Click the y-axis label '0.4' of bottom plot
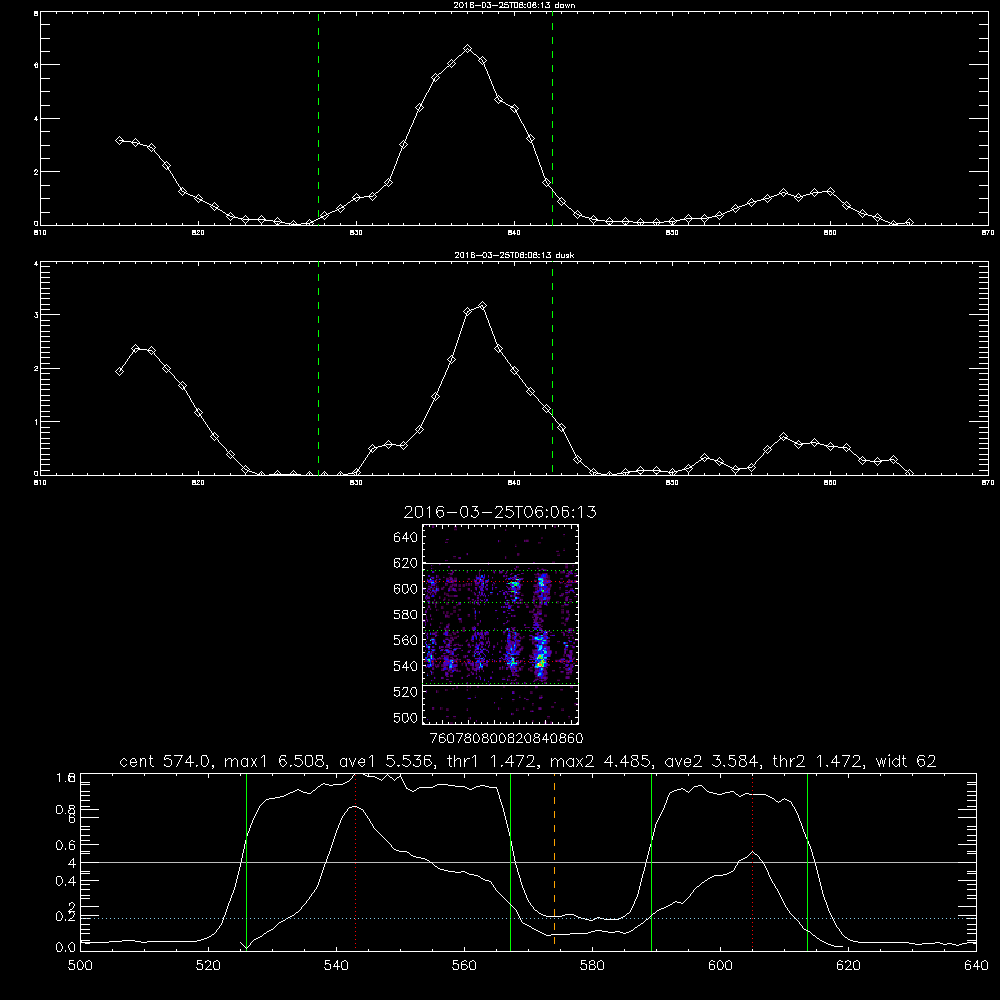Image resolution: width=1000 pixels, height=1000 pixels. tap(66, 881)
